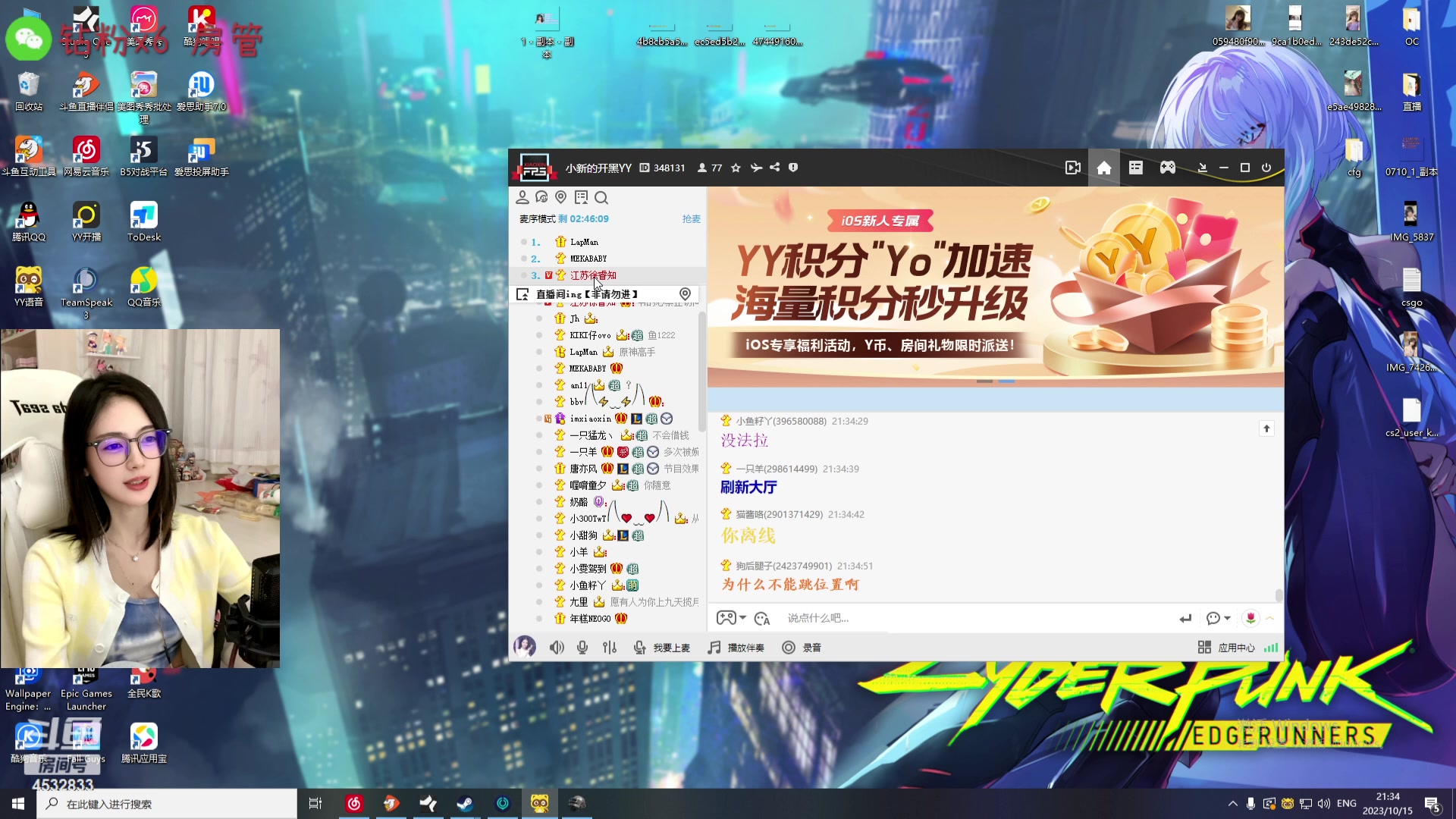Open the channel list panel icon
The height and width of the screenshot is (819, 1456).
(1135, 168)
